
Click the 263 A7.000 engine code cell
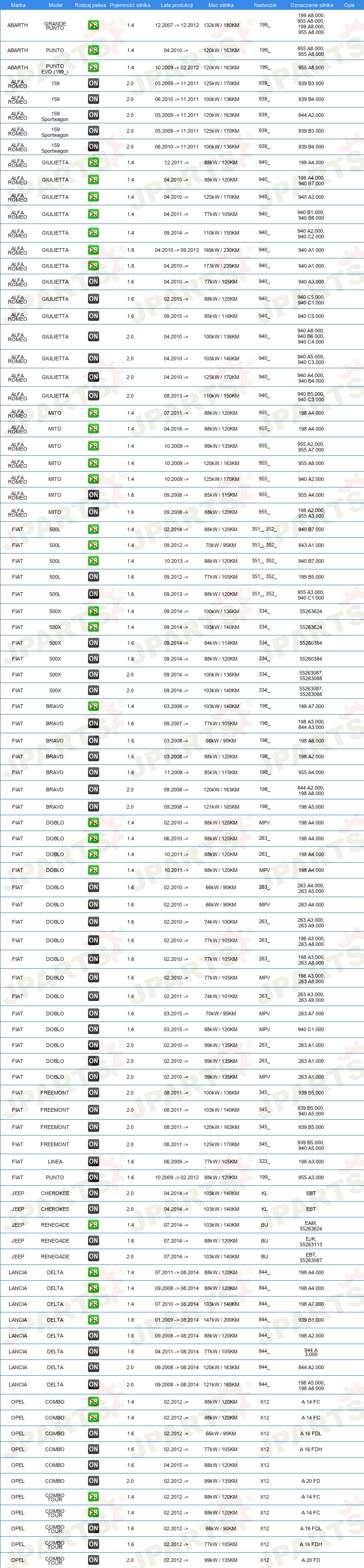pyautogui.click(x=311, y=1014)
